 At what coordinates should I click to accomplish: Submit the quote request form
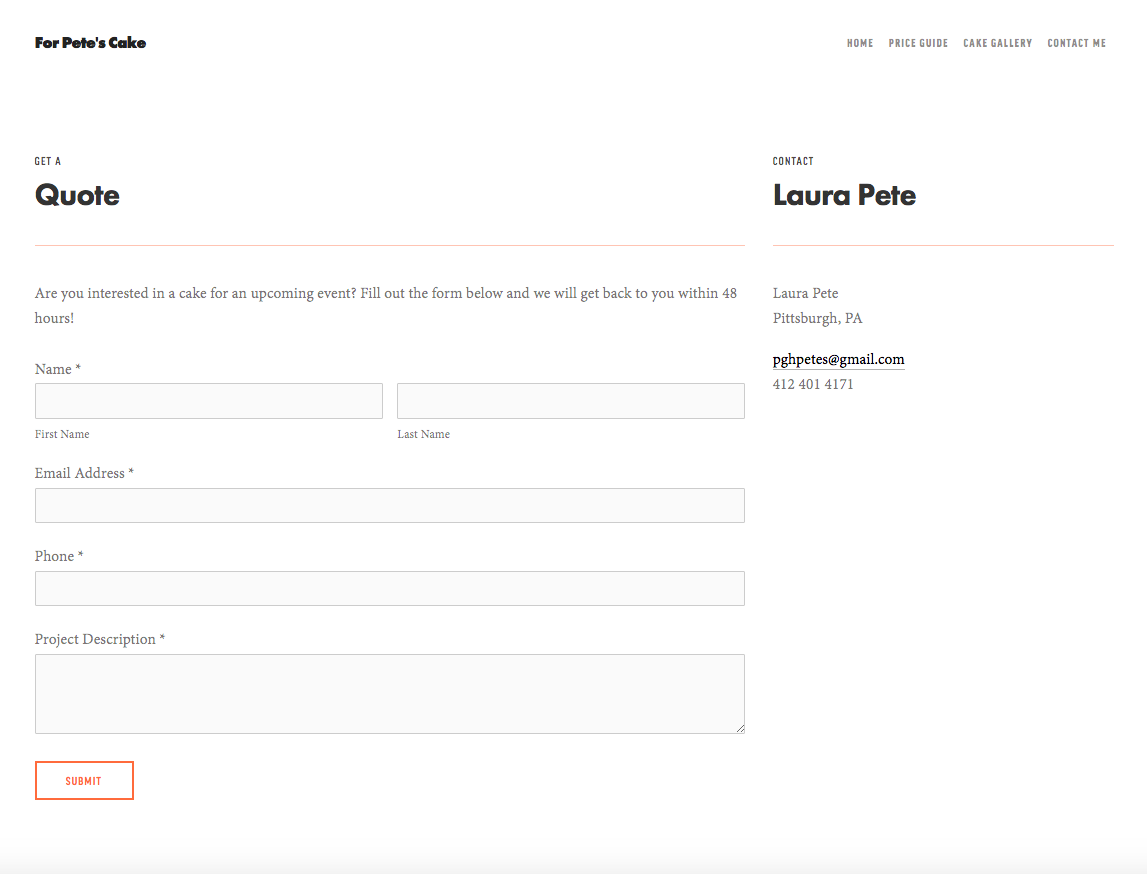click(84, 780)
